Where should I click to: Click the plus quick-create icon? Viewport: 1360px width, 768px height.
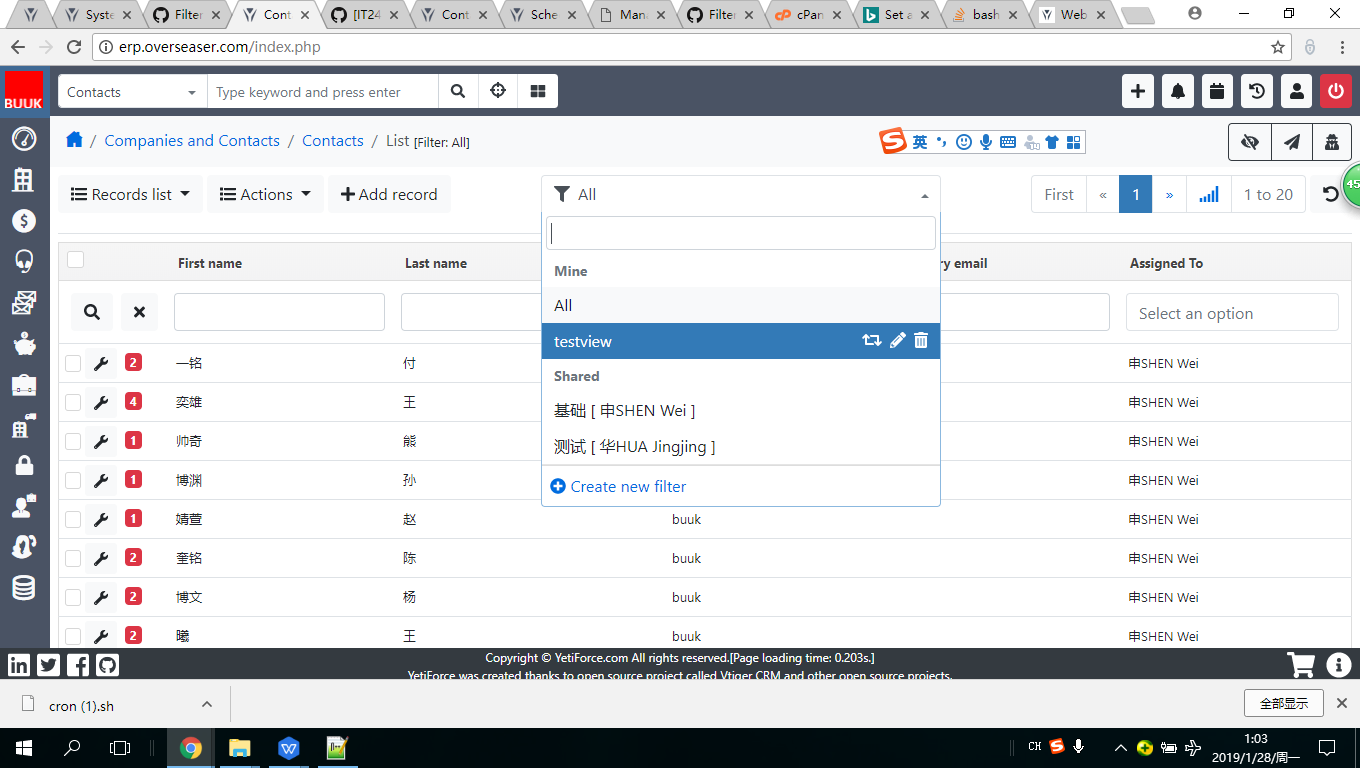1137,92
